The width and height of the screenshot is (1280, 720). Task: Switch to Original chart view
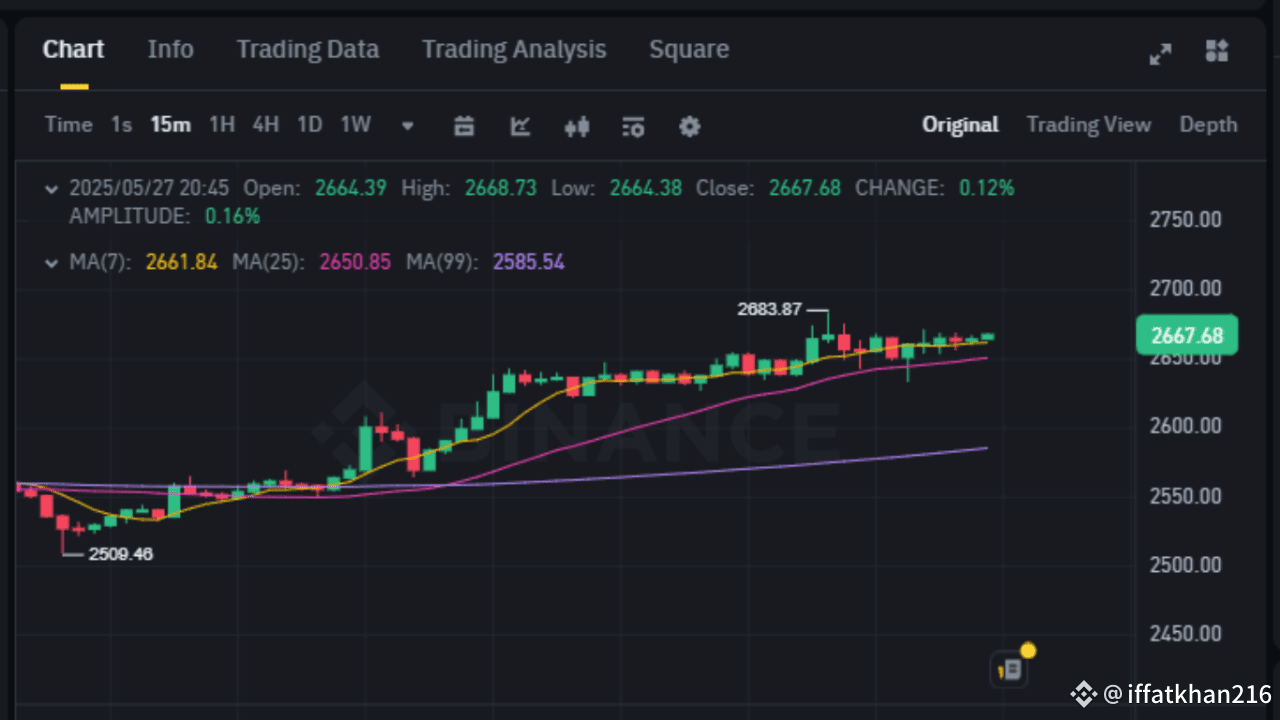(960, 125)
